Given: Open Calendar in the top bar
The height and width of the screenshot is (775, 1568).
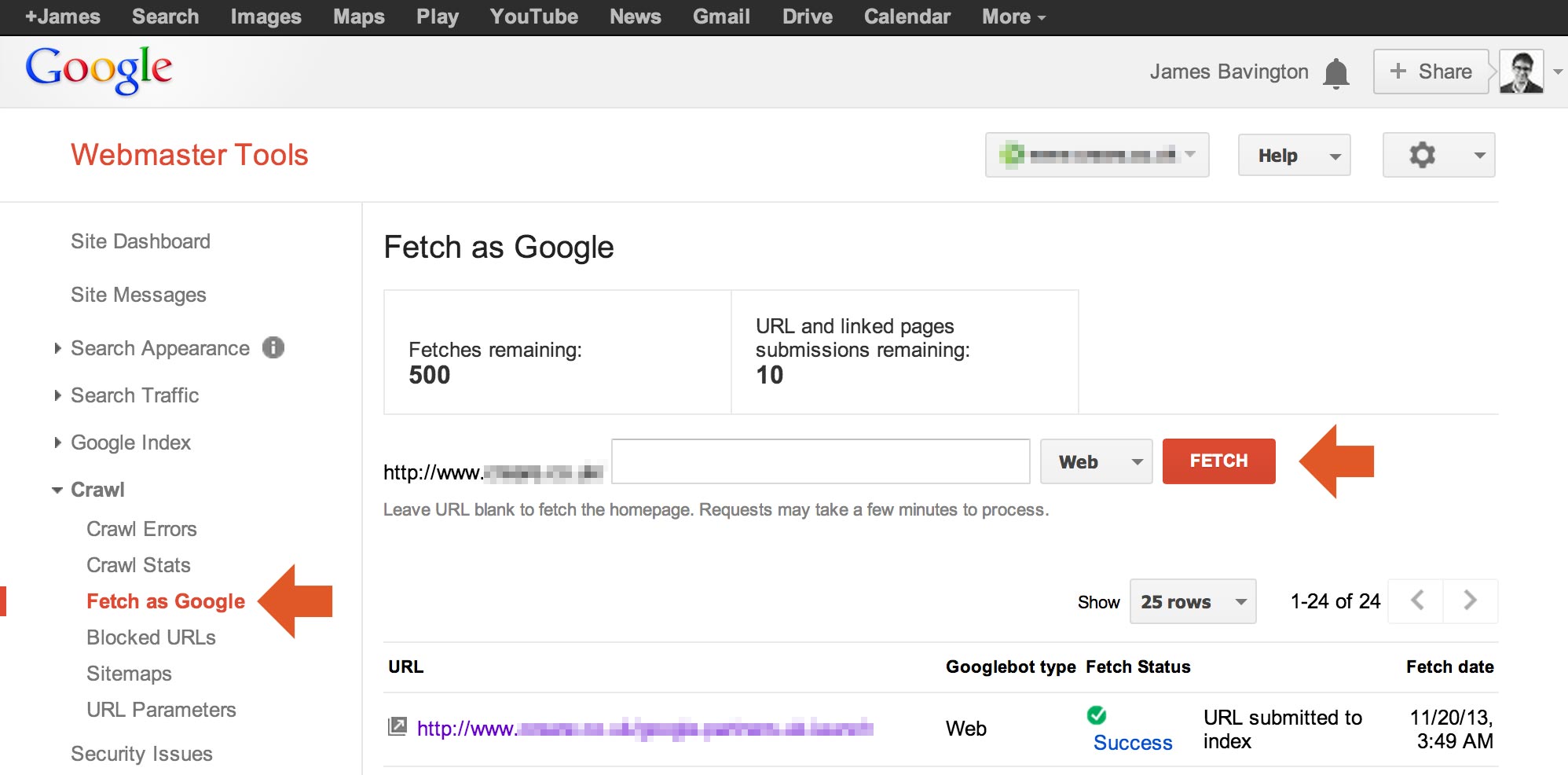Looking at the screenshot, I should click(x=907, y=17).
